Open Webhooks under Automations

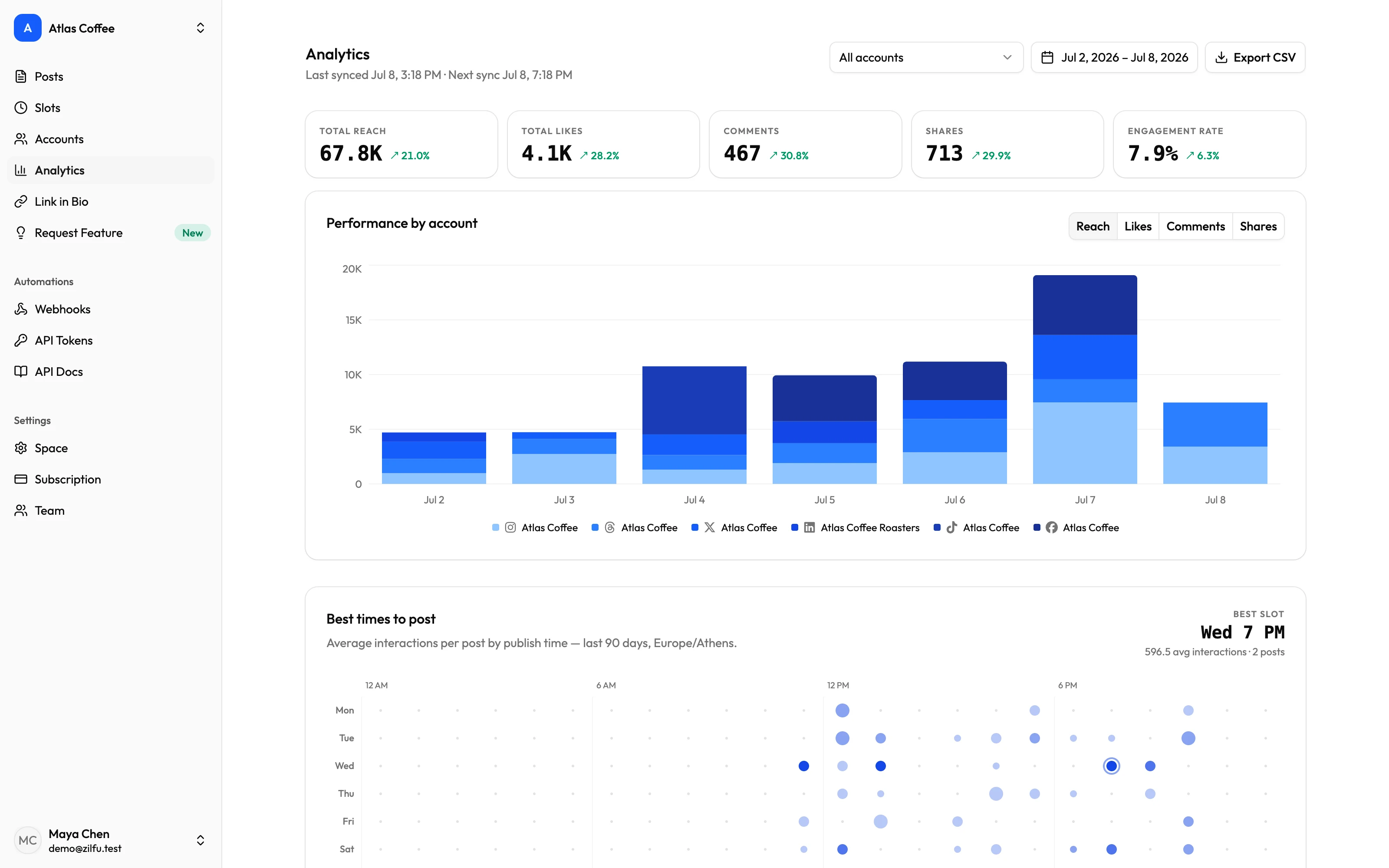point(111,309)
